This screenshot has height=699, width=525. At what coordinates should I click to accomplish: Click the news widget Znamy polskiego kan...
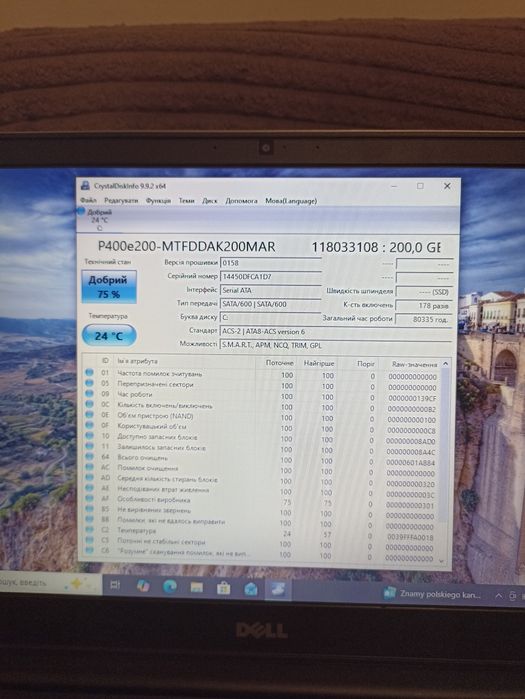coord(433,594)
